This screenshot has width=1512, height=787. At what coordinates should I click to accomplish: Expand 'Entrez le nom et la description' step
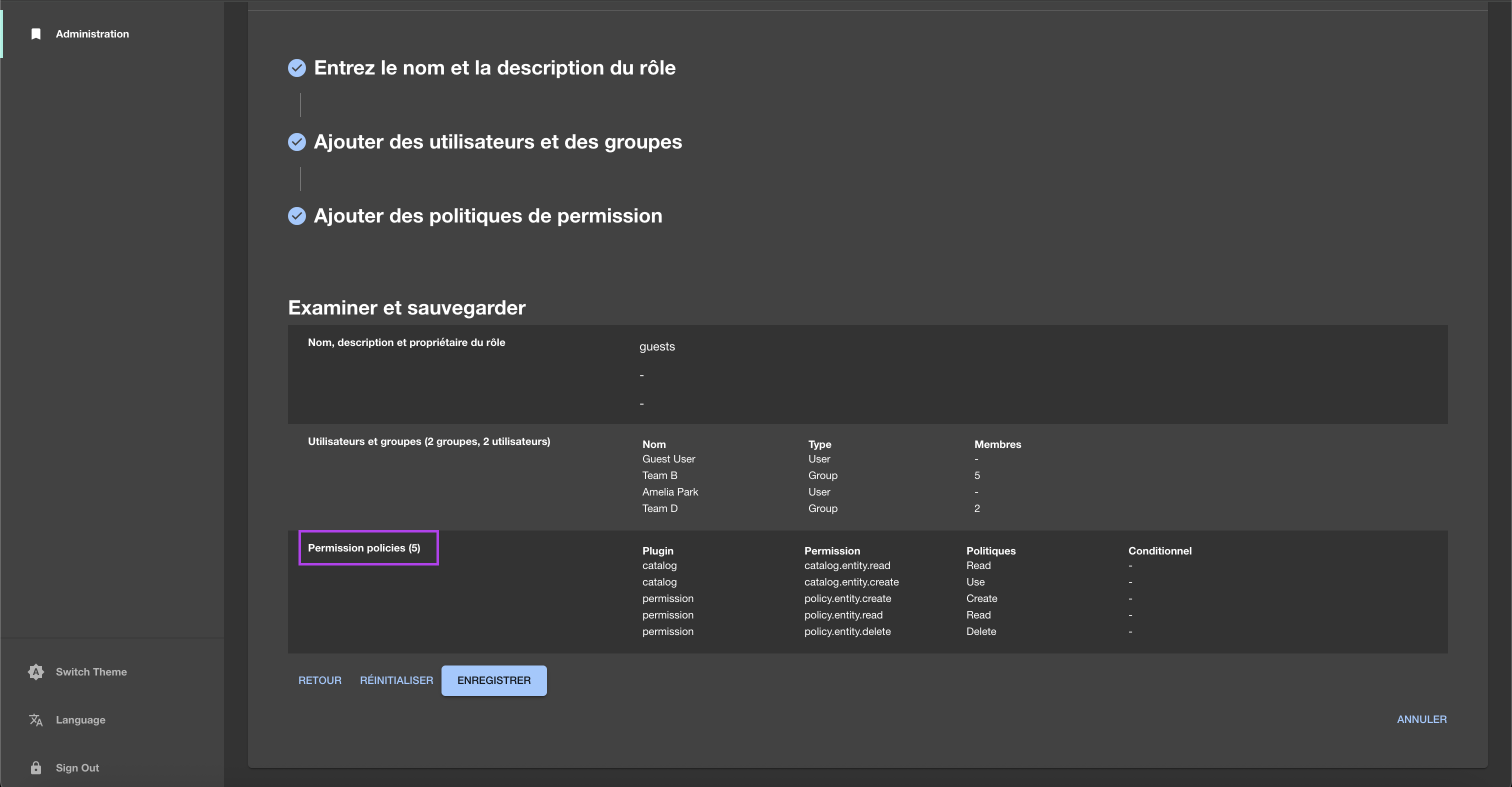pos(494,68)
